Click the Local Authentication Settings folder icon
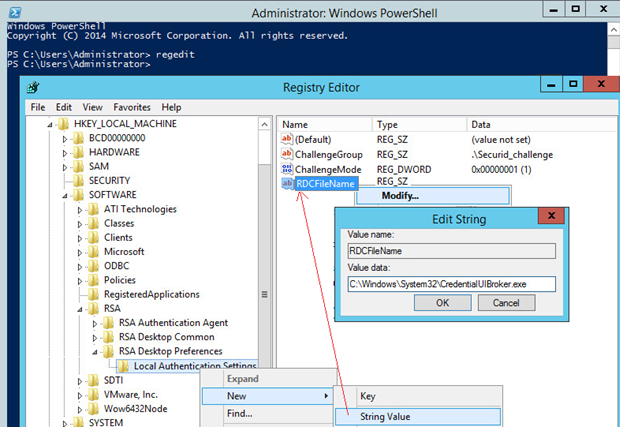This screenshot has width=620, height=427. click(123, 365)
